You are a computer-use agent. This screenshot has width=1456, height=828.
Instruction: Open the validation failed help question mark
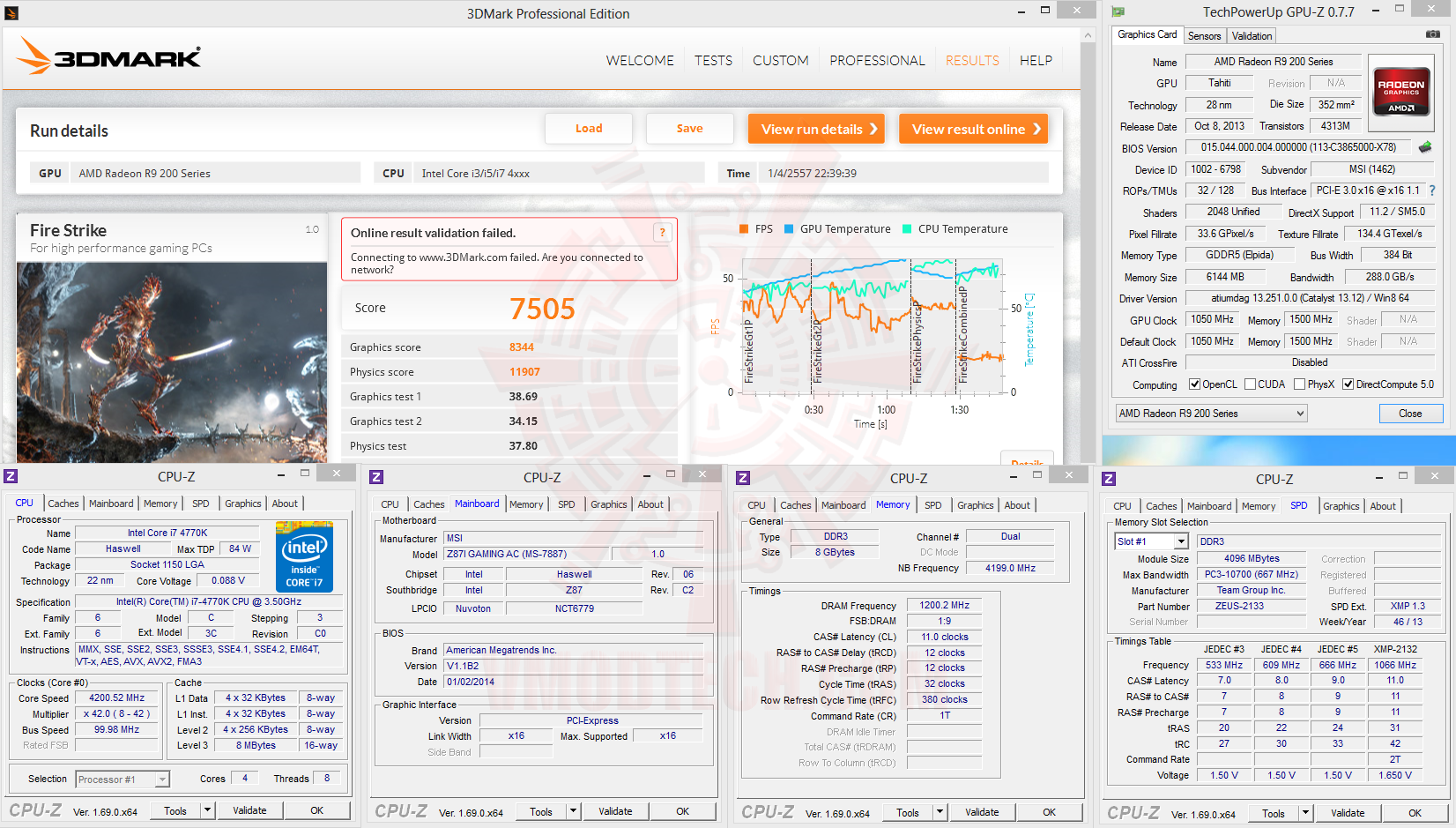pos(662,233)
